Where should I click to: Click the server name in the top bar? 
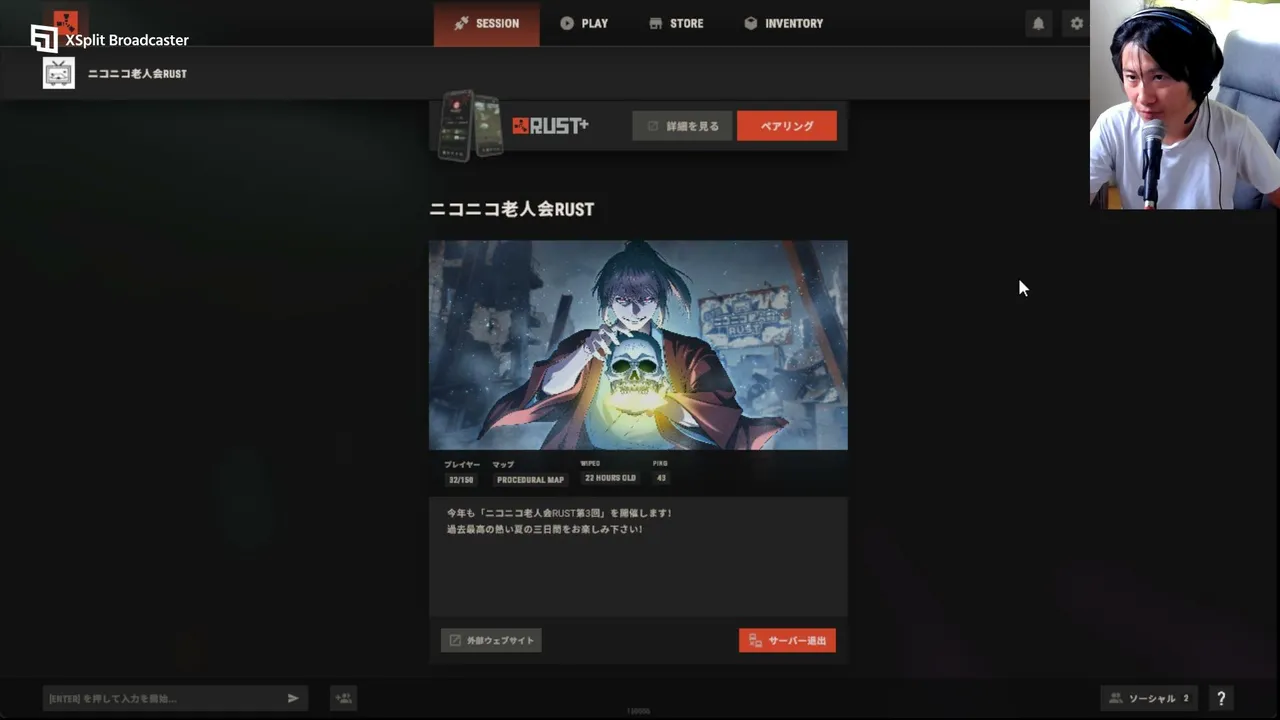click(x=137, y=73)
